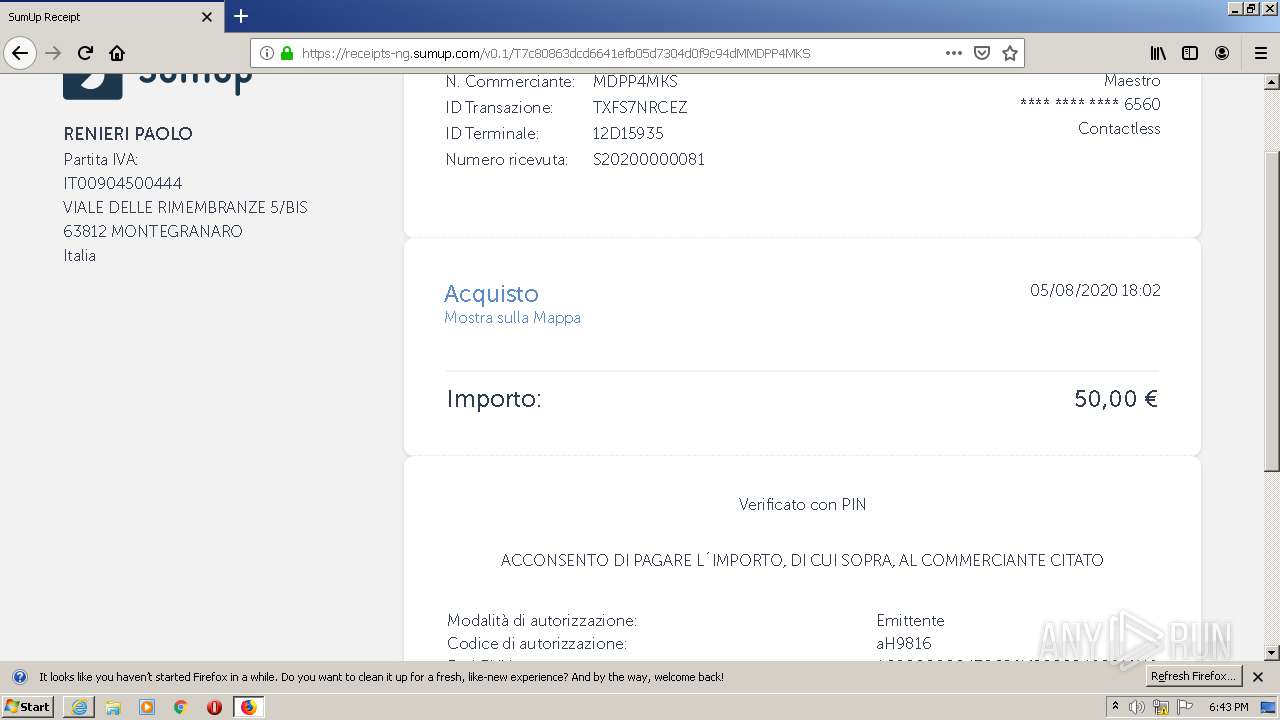
Task: Open the Library view
Action: coord(1158,53)
